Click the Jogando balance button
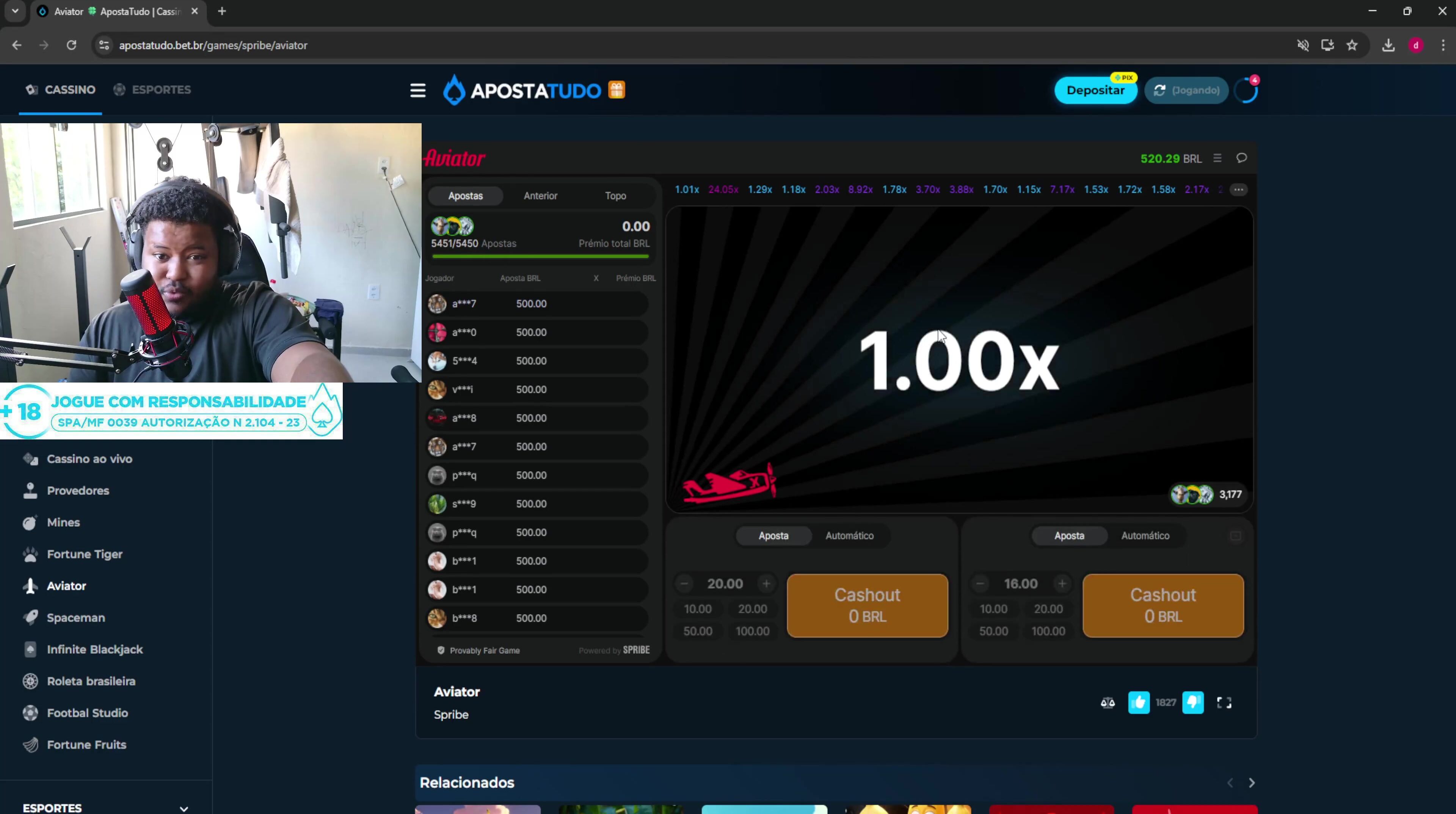 click(1186, 91)
